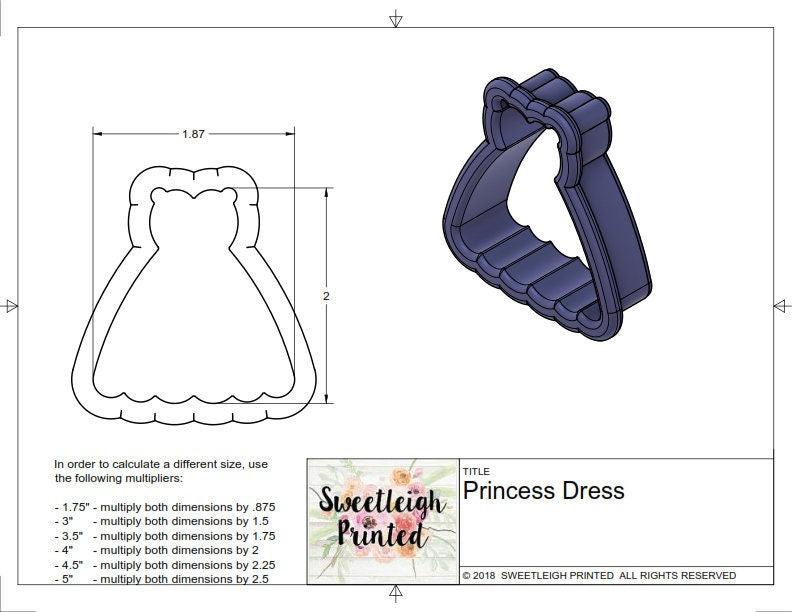This screenshot has height=612, width=792.
Task: Click the 2D dress outline drawing
Action: (x=194, y=295)
